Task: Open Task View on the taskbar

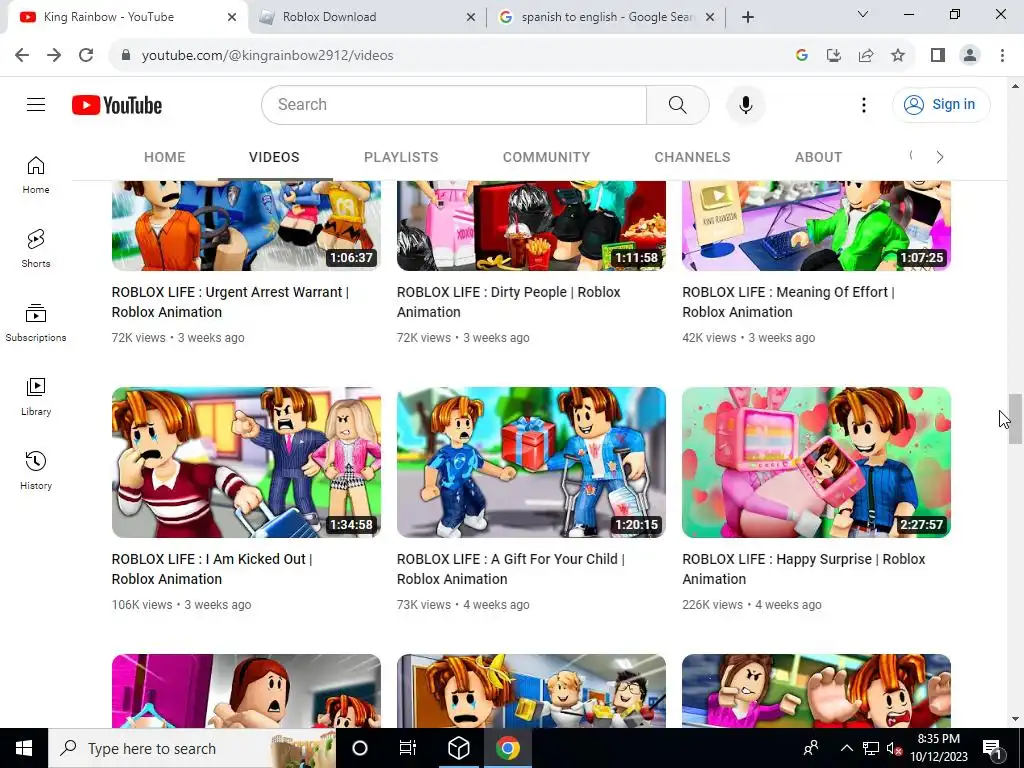Action: (408, 748)
